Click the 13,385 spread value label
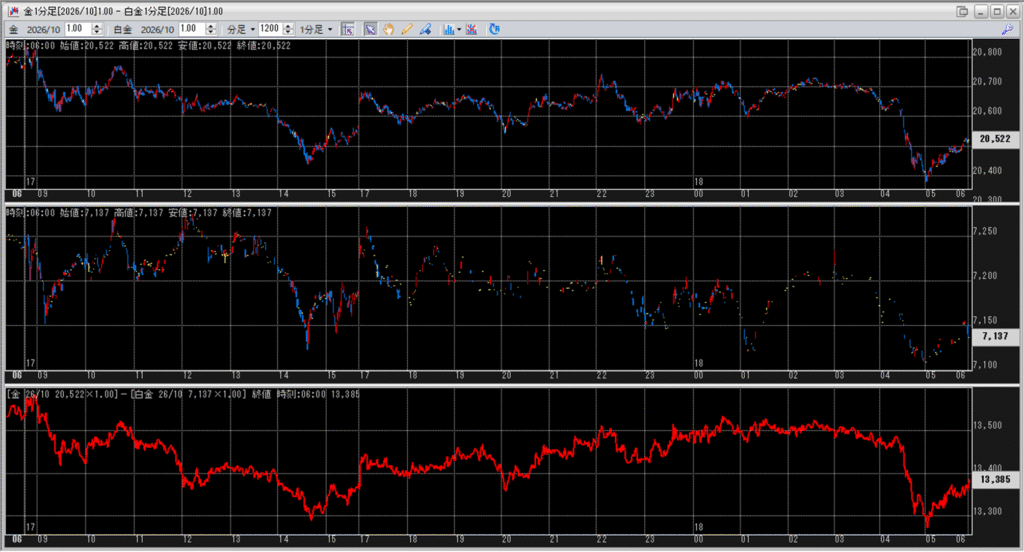This screenshot has width=1024, height=552. click(x=994, y=480)
